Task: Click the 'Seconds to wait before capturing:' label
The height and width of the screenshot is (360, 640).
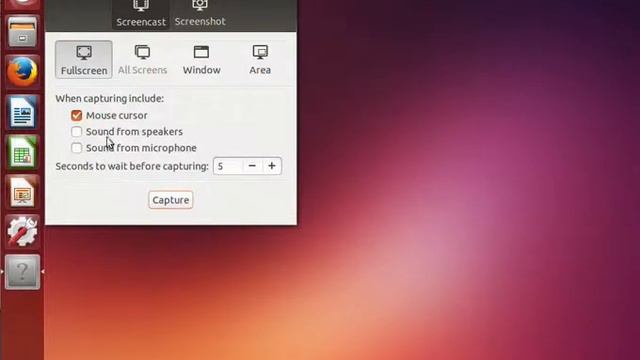Action: tap(132, 167)
